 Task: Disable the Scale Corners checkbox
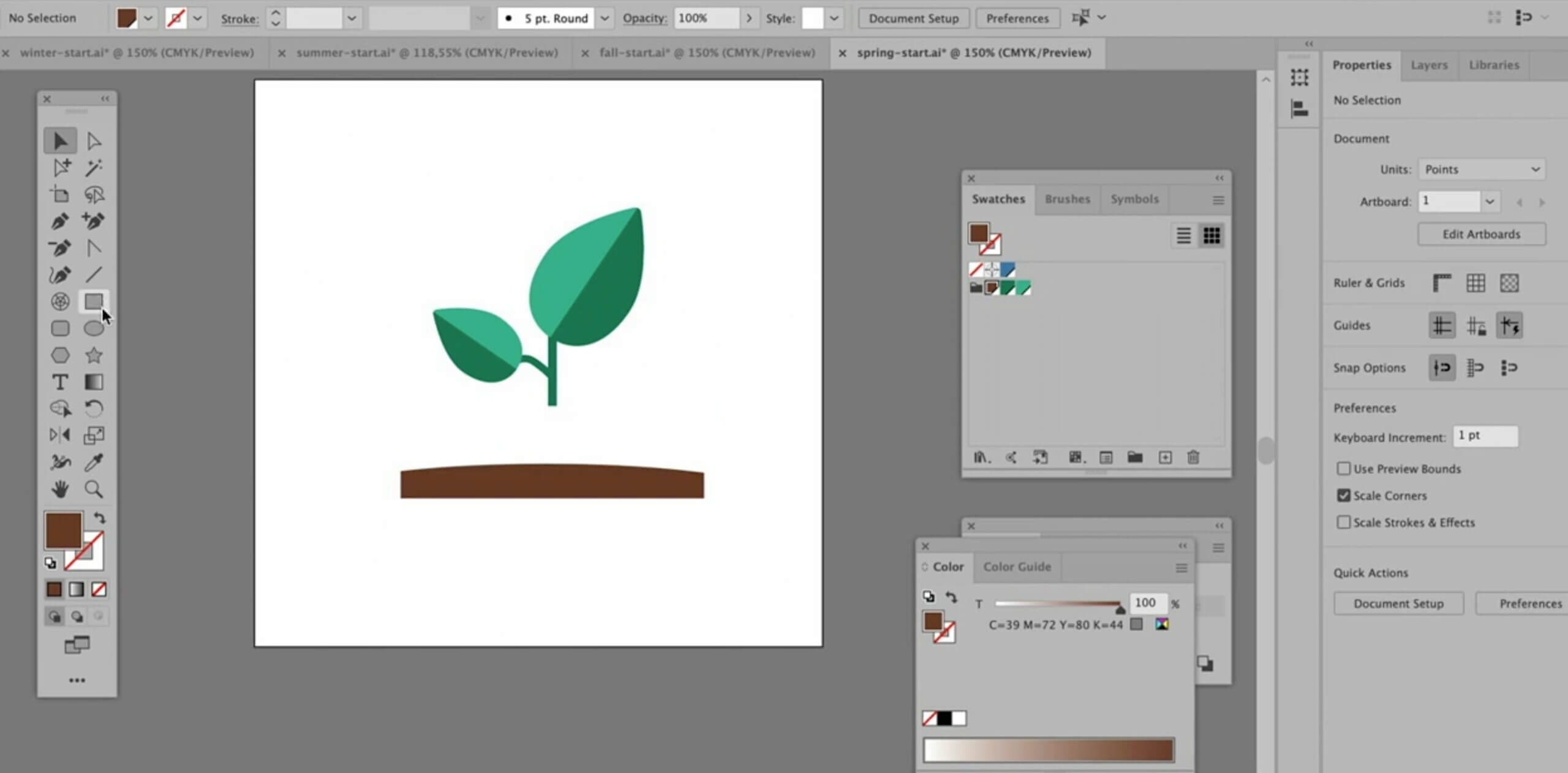[x=1343, y=496]
